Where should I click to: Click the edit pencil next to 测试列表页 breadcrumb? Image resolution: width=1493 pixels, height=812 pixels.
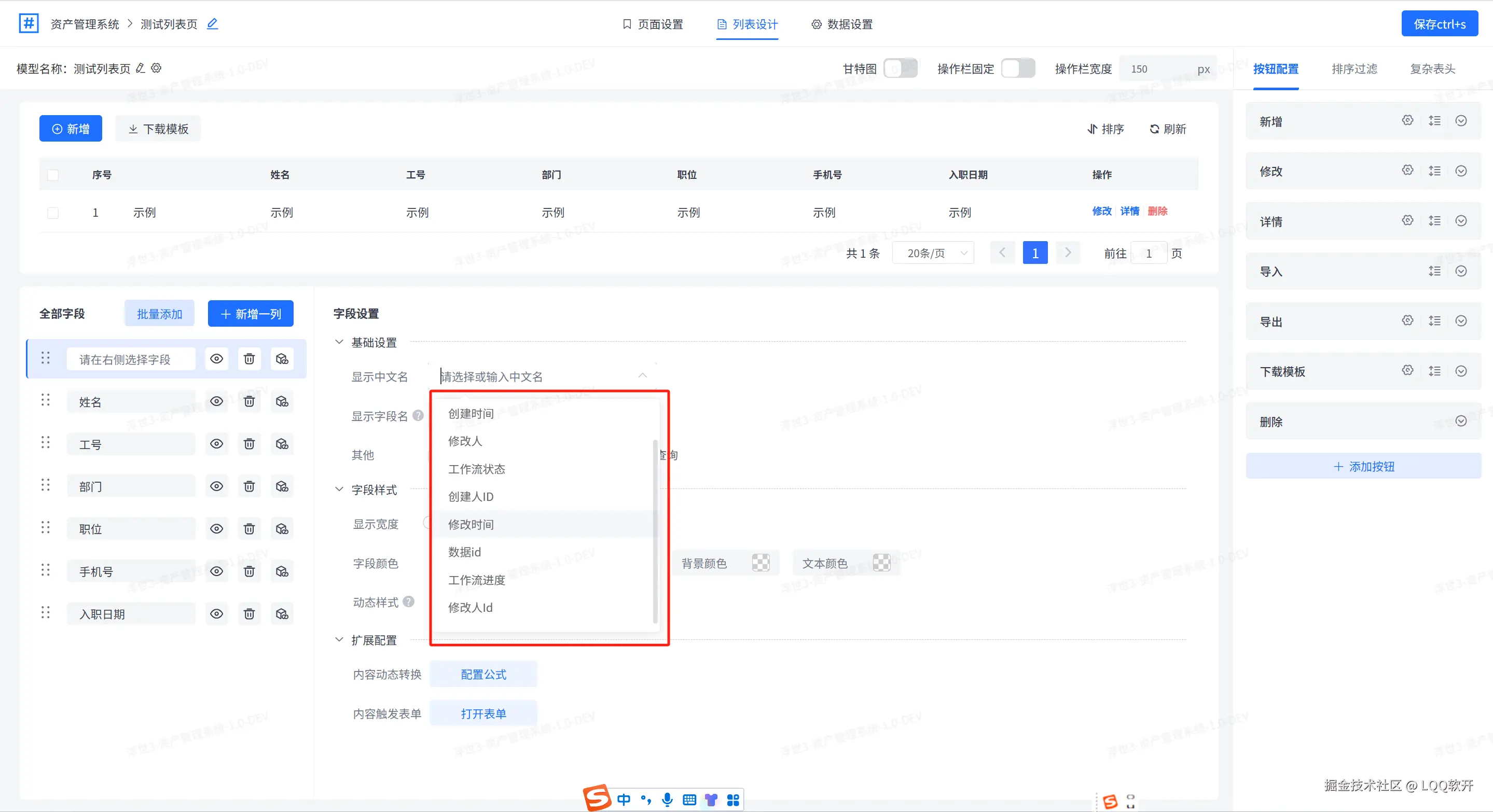point(213,24)
